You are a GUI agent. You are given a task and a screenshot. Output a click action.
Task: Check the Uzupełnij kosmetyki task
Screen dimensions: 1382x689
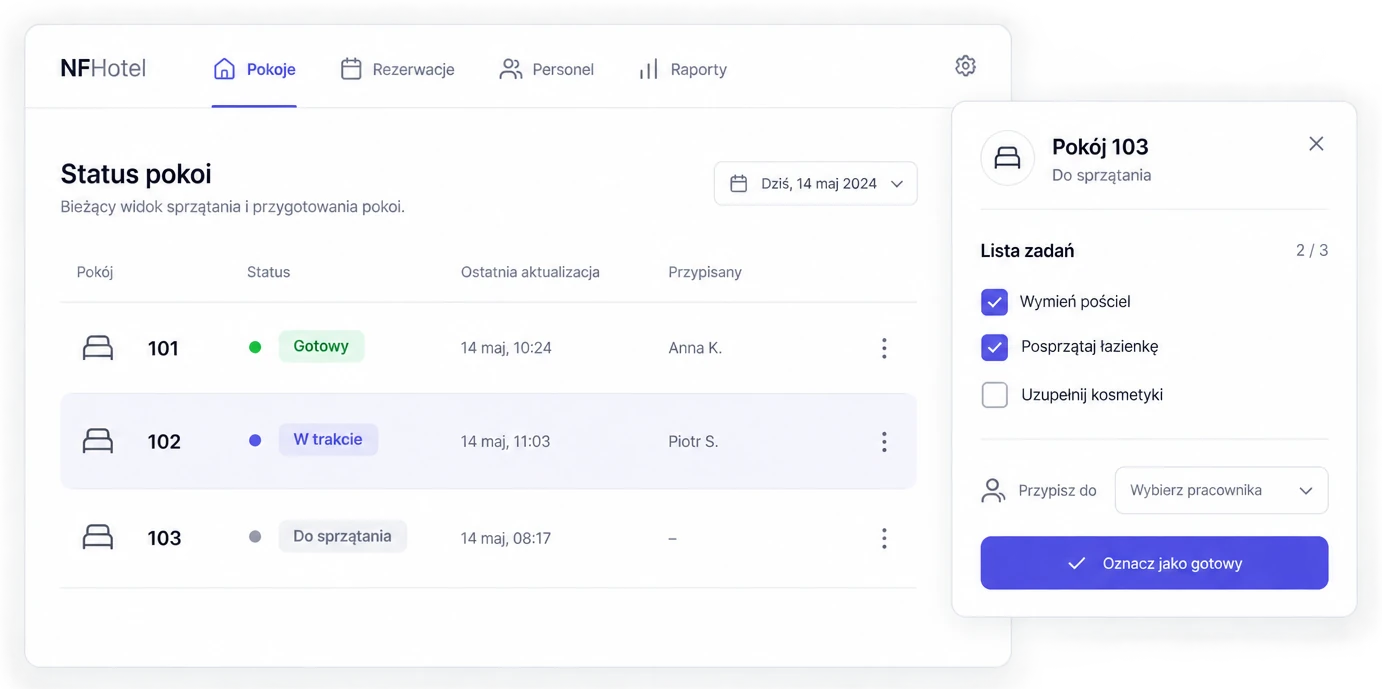(x=994, y=395)
